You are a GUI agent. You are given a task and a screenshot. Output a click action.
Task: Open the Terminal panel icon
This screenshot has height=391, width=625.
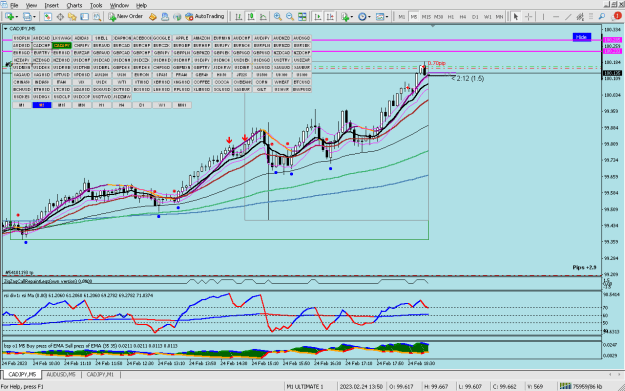coord(85,17)
